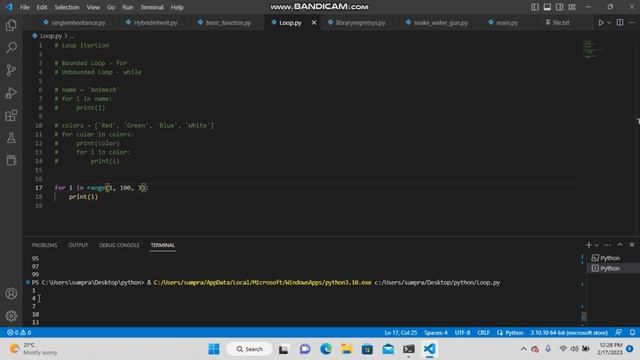Toggle bottom panel layout icon
640x360 pixels.
[547, 7]
